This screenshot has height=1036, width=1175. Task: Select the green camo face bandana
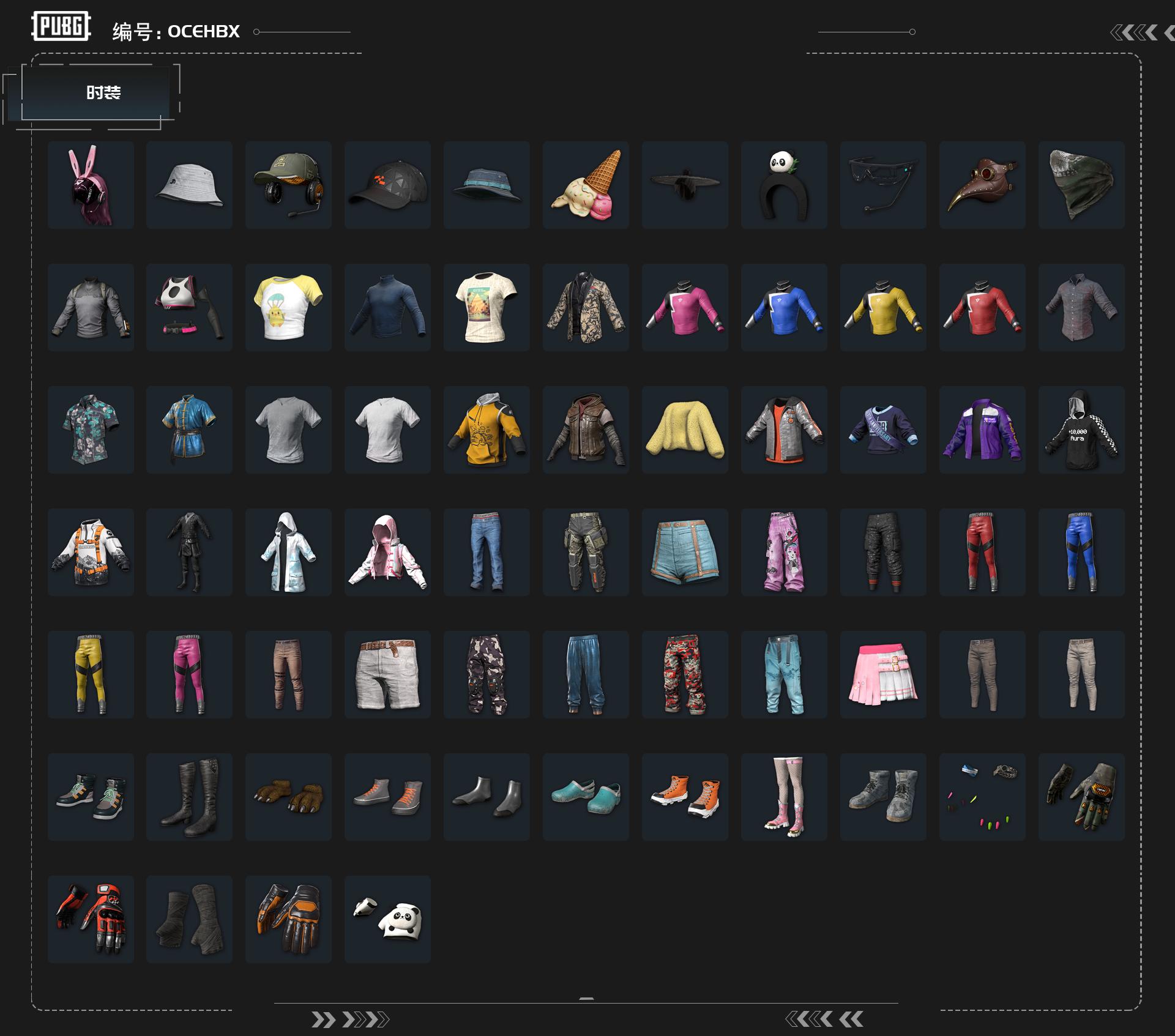click(1082, 185)
